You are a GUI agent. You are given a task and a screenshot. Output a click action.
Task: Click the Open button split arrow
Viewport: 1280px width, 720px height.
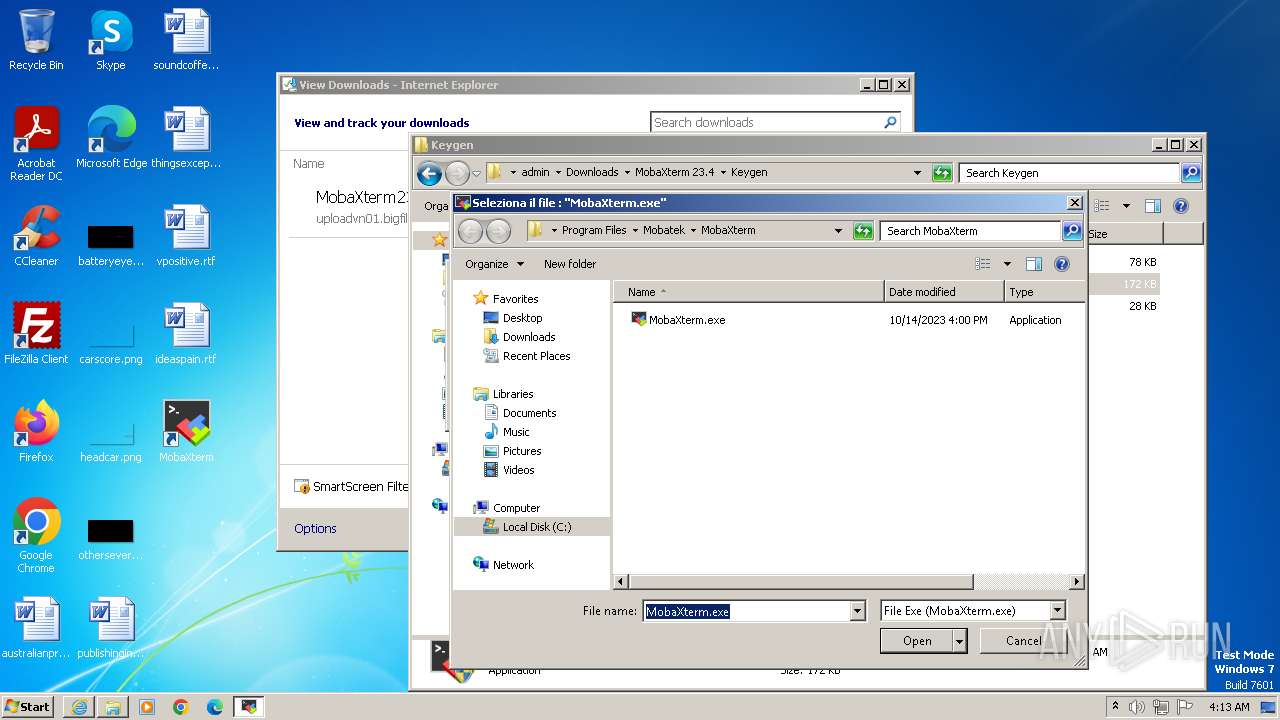coord(960,641)
